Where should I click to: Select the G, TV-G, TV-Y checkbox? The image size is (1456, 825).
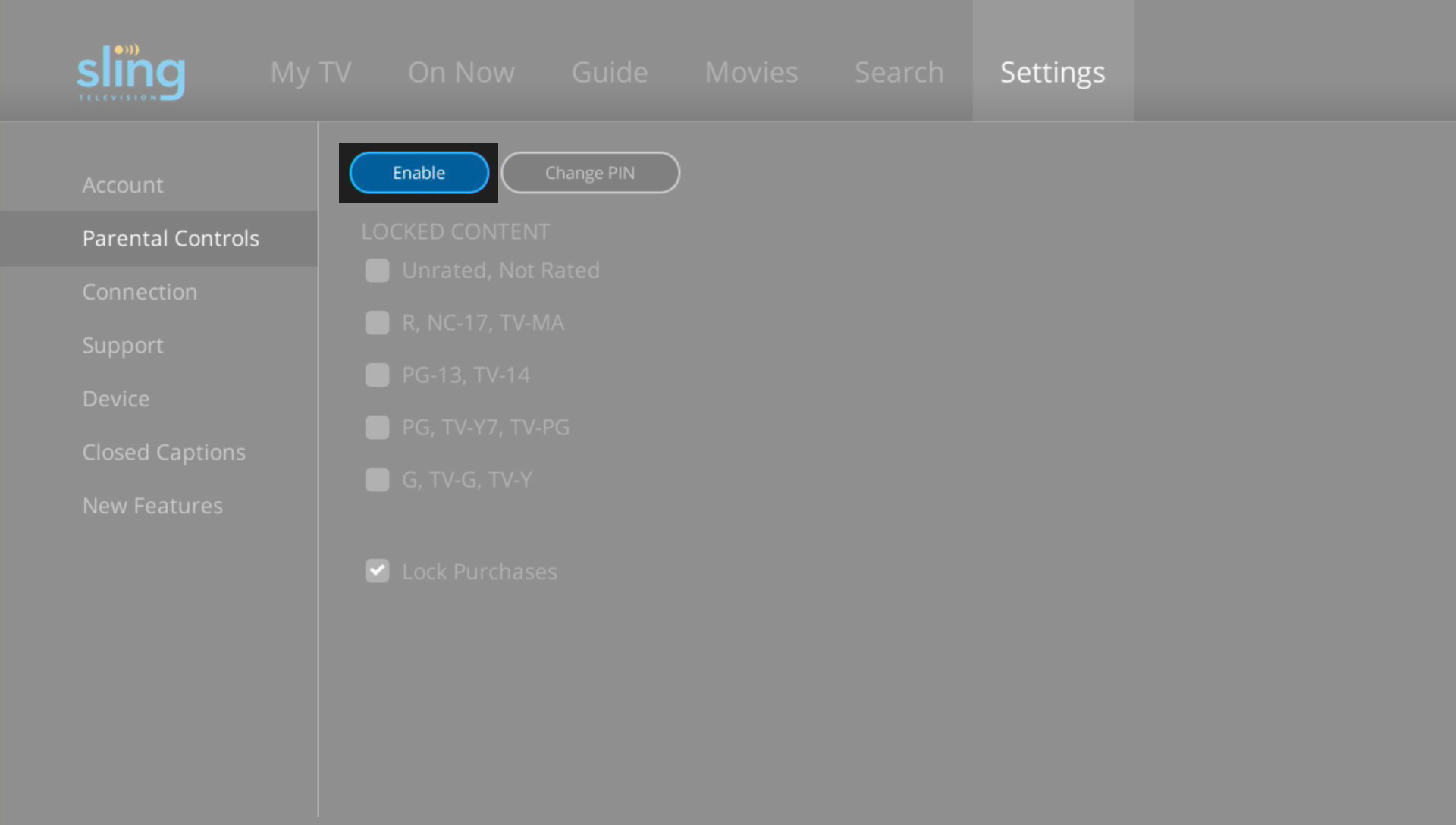pos(377,480)
